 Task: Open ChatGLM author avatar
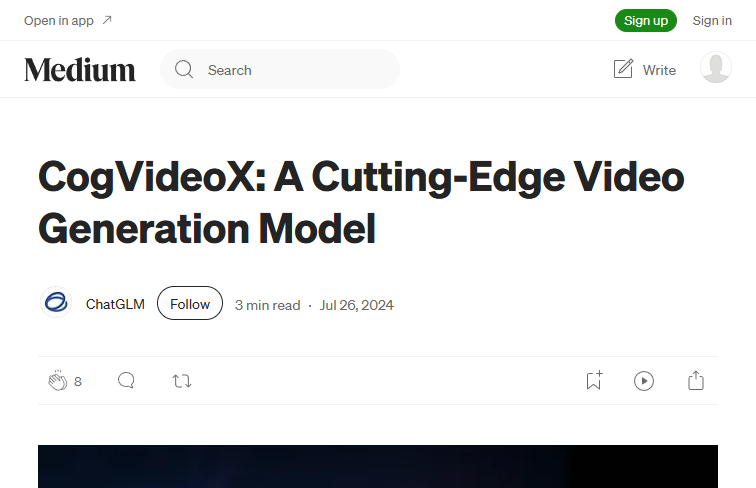(x=56, y=302)
